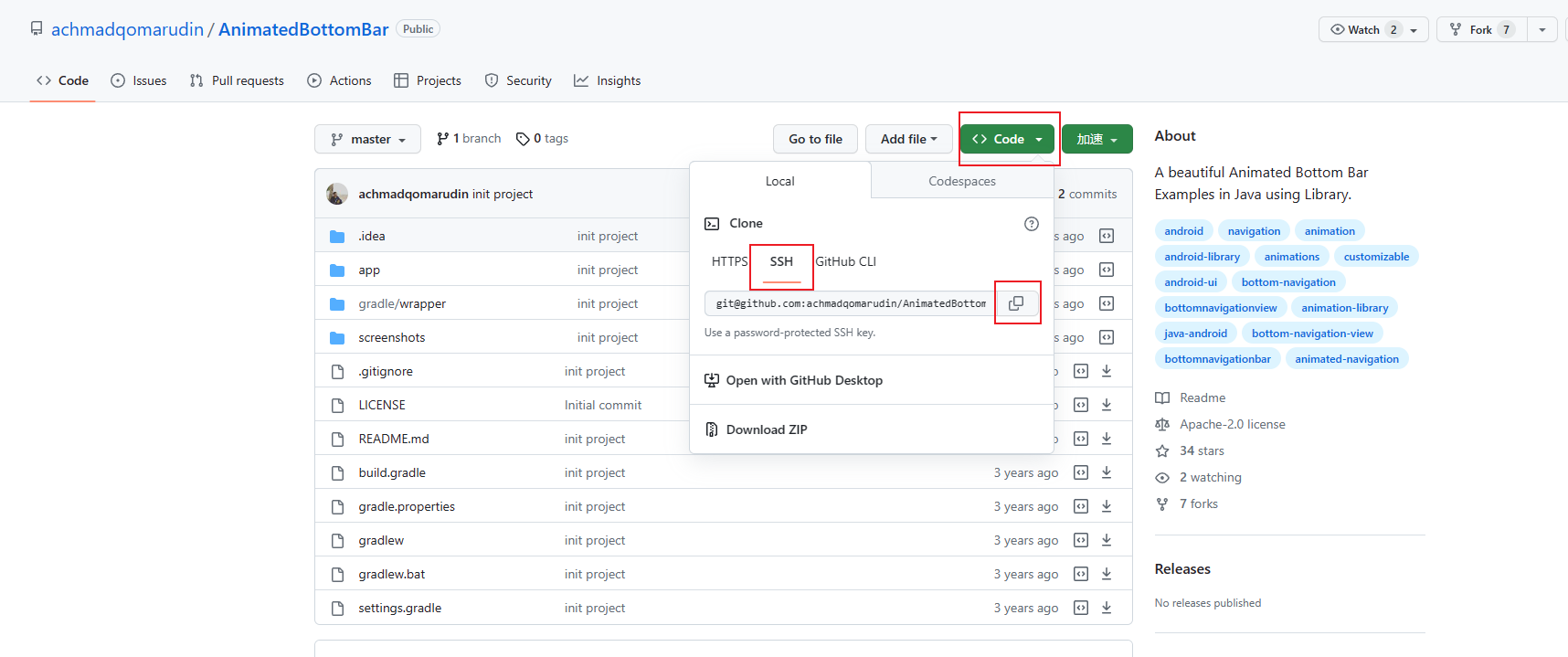Viewport: 1568px width, 657px height.
Task: Click the code icon on app row
Action: coord(1107,270)
